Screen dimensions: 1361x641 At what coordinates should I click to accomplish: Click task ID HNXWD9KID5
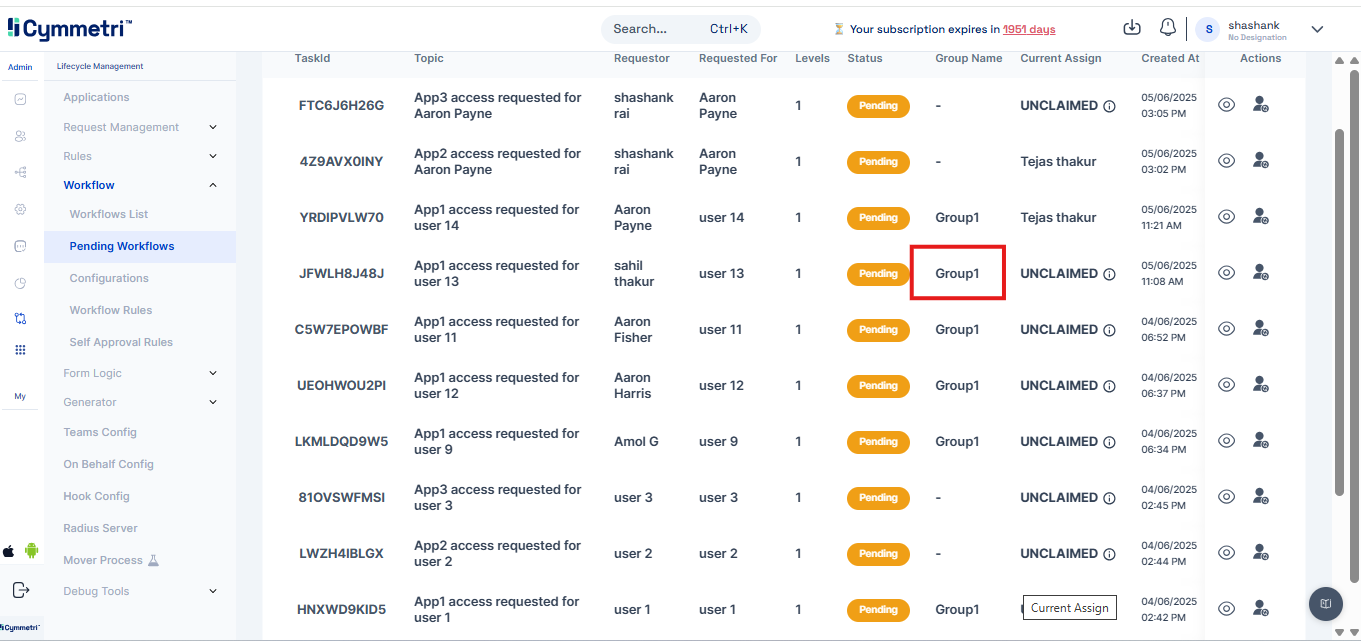pyautogui.click(x=341, y=609)
